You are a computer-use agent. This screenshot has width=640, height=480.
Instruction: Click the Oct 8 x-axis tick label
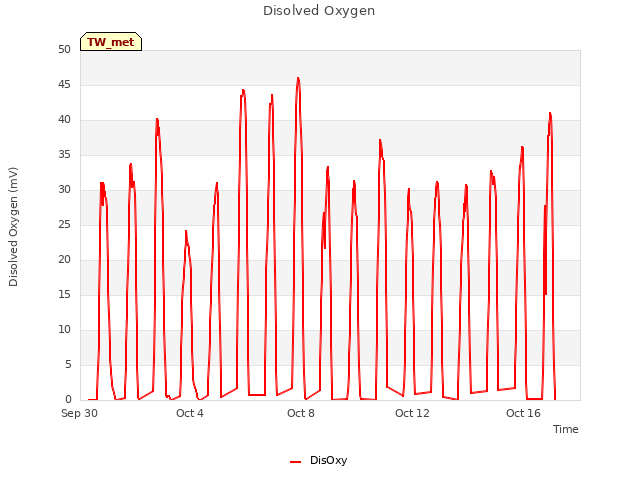pyautogui.click(x=301, y=413)
